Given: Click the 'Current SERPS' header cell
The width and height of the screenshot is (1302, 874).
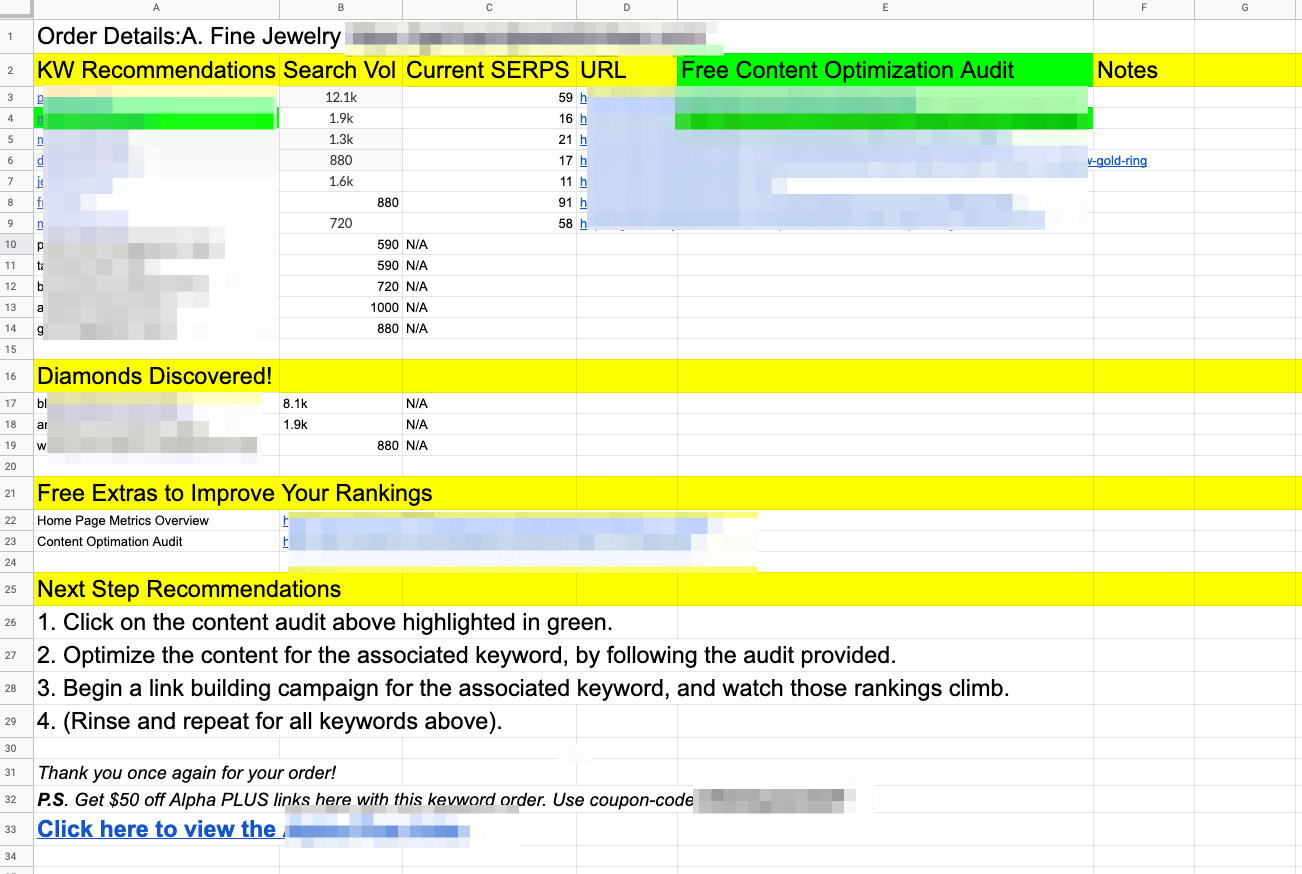Looking at the screenshot, I should click(x=488, y=71).
